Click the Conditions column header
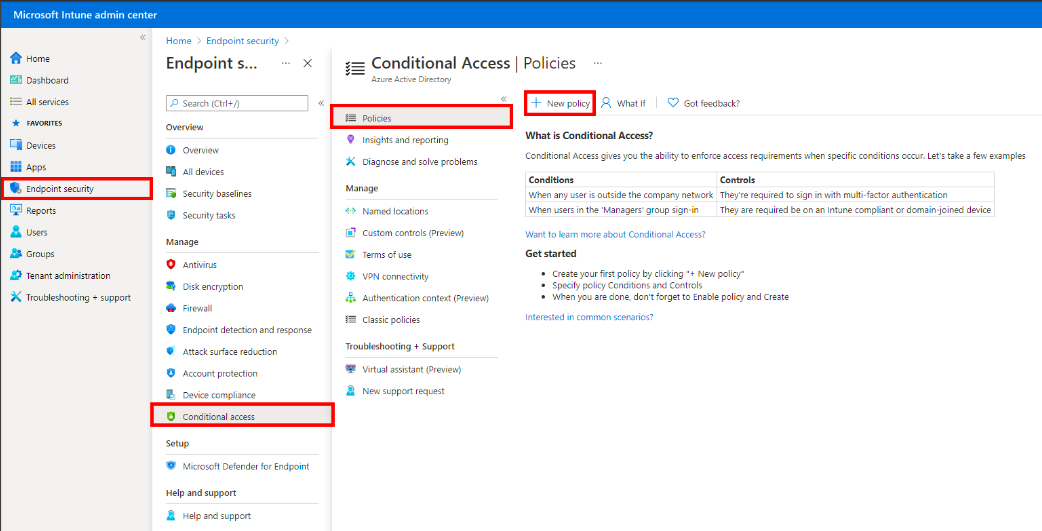 coord(551,180)
